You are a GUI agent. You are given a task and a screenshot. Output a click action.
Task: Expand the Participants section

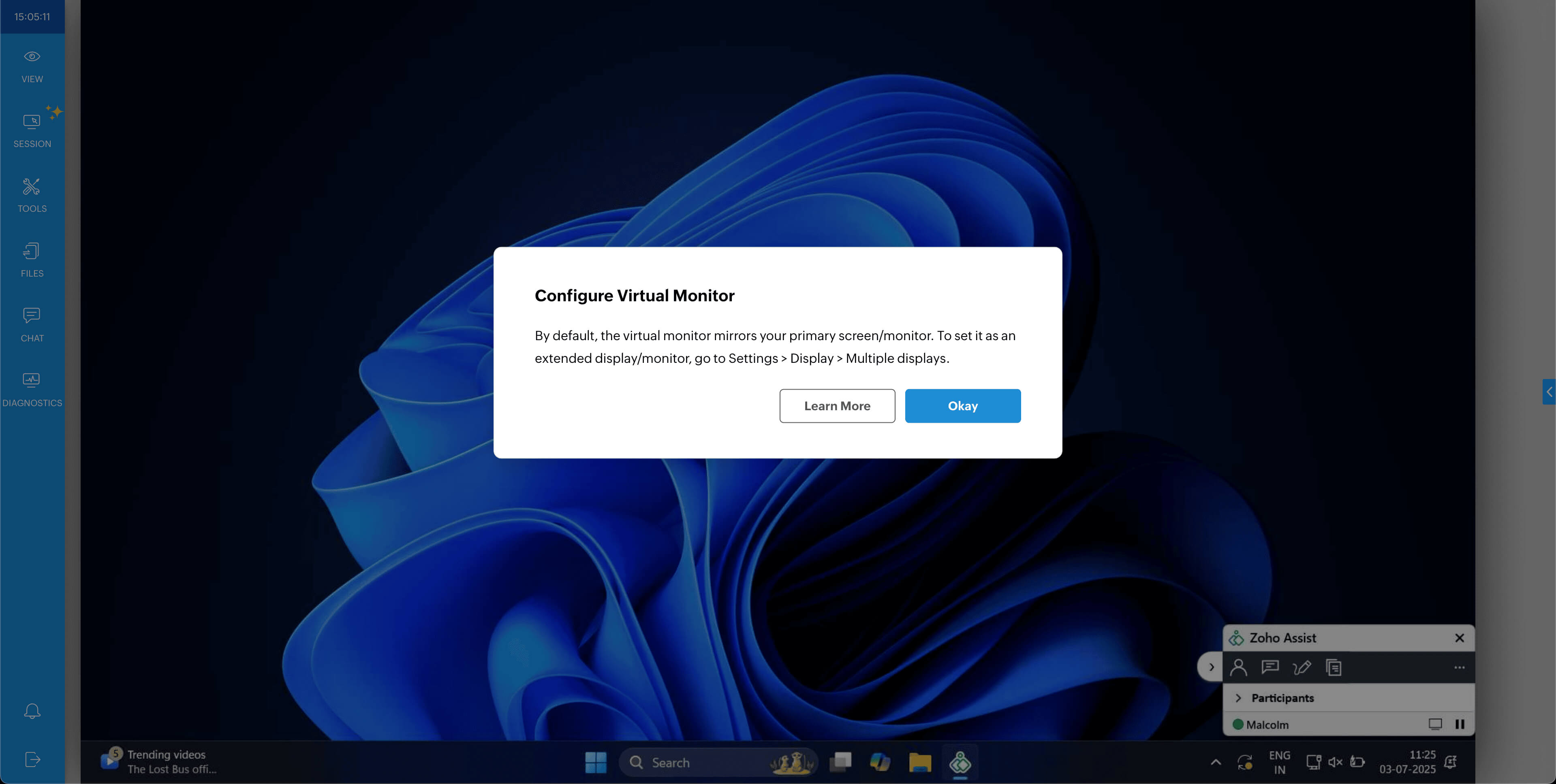1238,698
